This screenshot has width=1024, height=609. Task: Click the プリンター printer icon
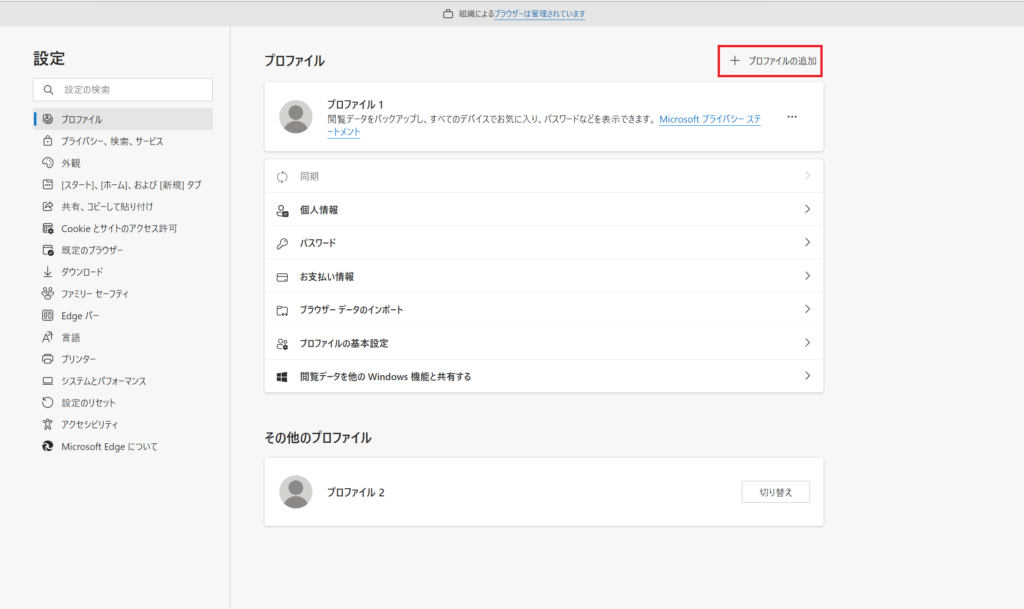[x=48, y=359]
